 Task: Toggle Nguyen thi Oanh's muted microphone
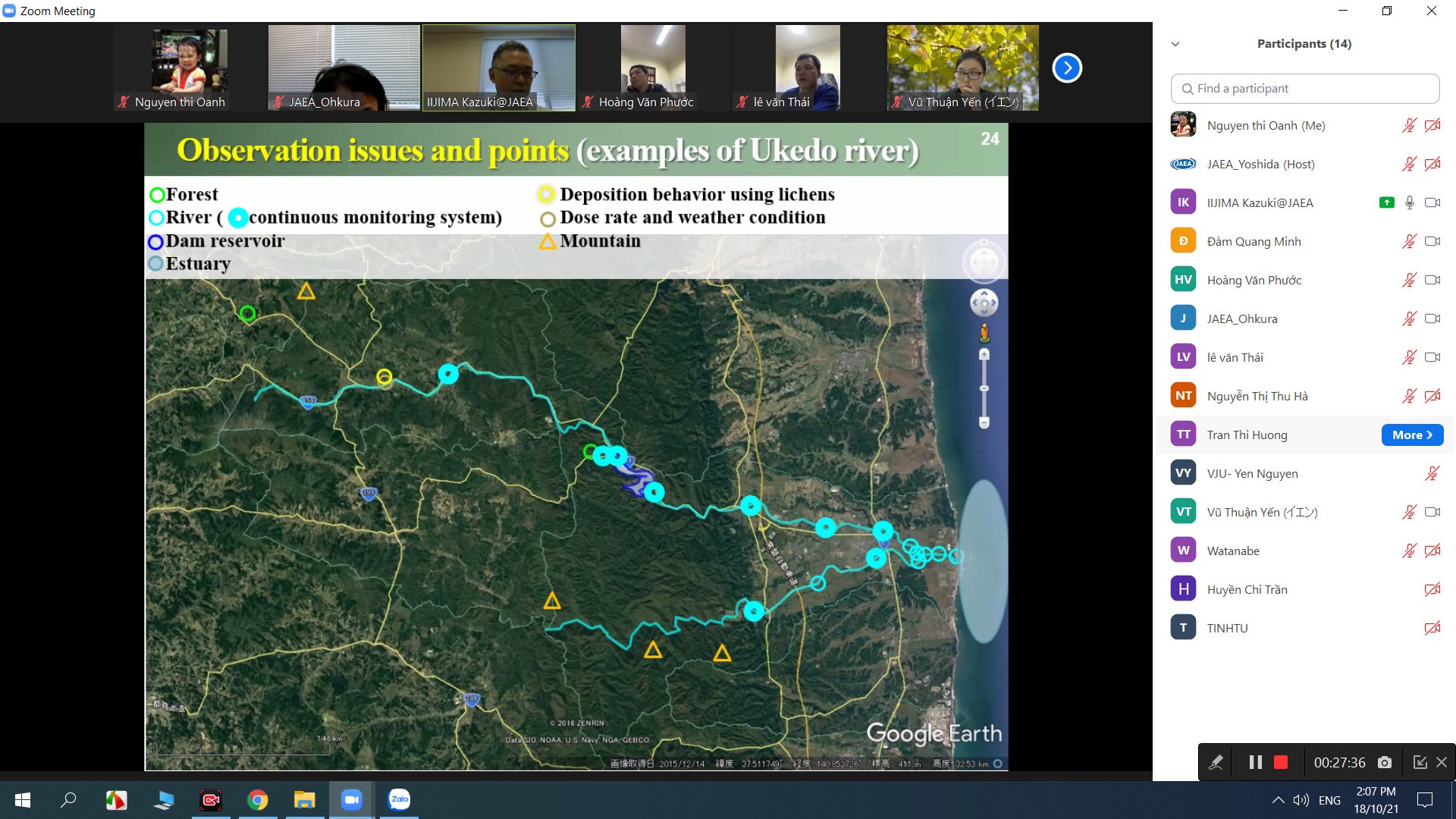point(1409,125)
